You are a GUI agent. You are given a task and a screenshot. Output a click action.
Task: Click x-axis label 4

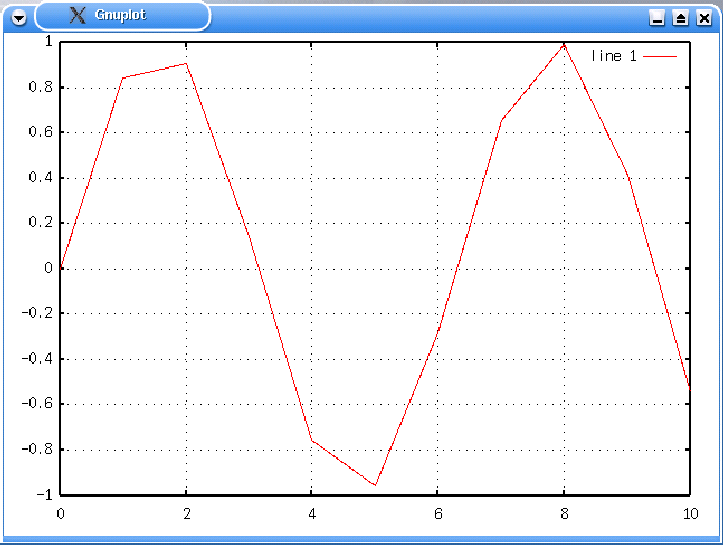tap(312, 514)
